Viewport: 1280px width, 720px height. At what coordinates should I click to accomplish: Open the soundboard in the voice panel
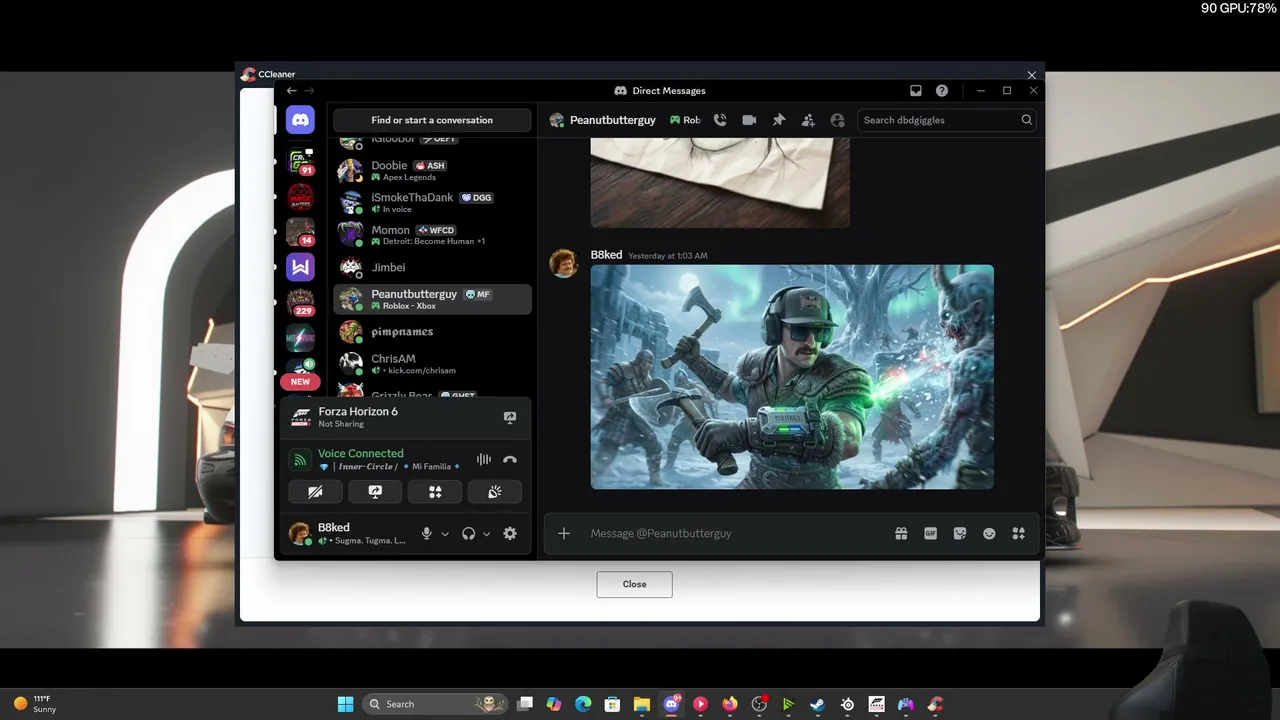pos(495,492)
